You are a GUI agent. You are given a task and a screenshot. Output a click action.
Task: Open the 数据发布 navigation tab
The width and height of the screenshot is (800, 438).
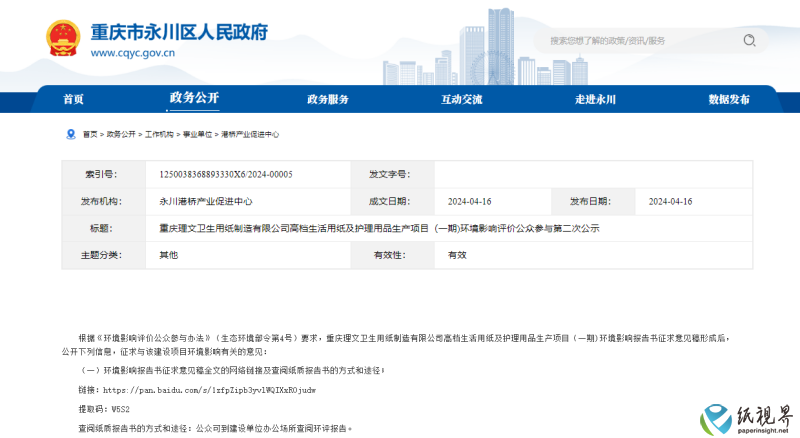(x=729, y=99)
